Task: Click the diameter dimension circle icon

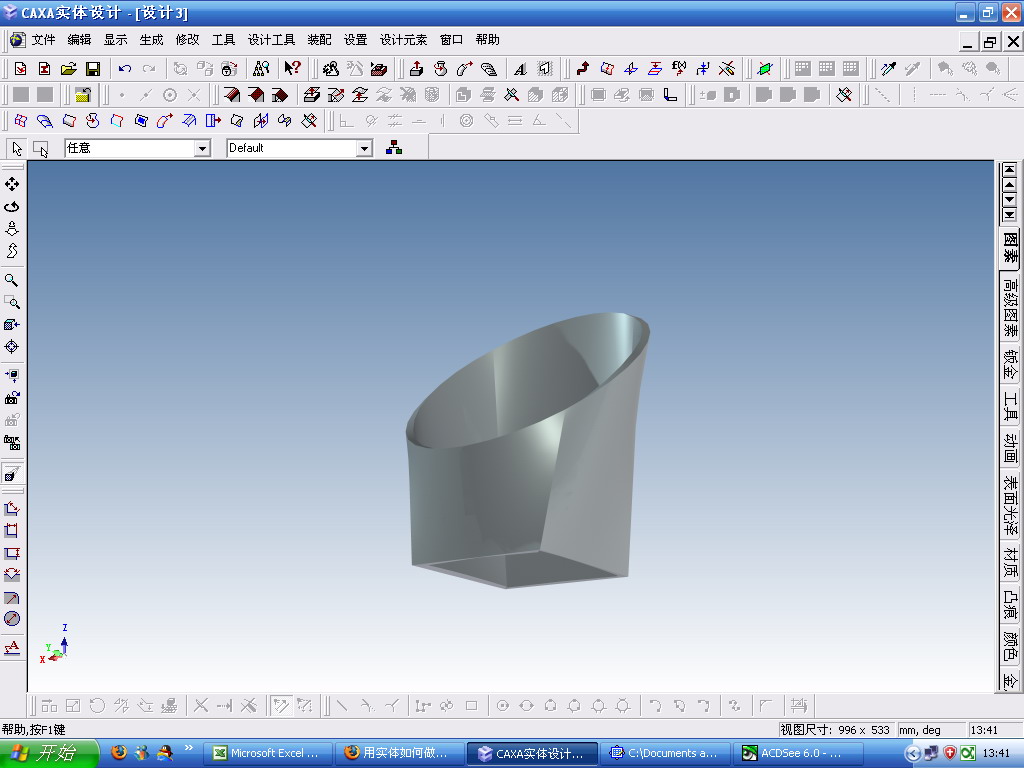Action: pyautogui.click(x=12, y=619)
